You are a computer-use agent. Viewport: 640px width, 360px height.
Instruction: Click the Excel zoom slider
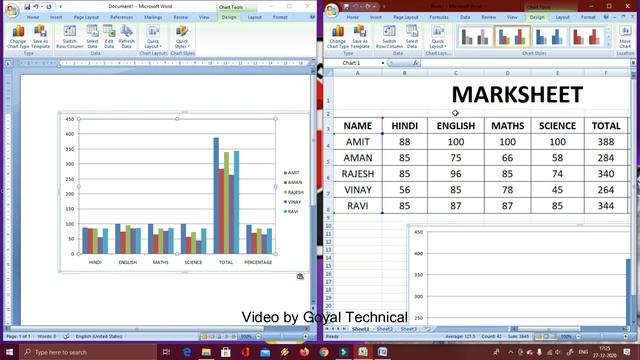[x=602, y=337]
